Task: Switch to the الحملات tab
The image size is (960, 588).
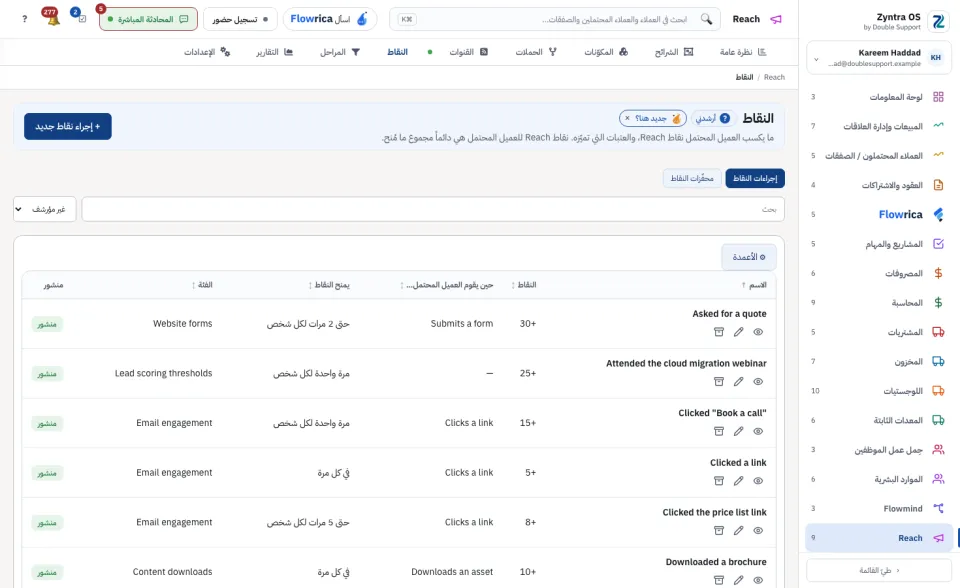Action: [536, 52]
